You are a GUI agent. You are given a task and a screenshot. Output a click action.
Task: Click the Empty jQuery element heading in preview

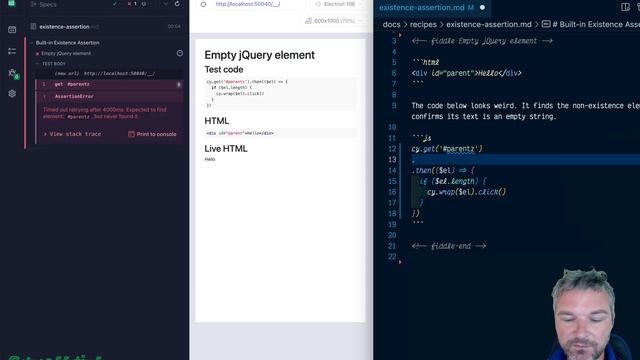[260, 55]
